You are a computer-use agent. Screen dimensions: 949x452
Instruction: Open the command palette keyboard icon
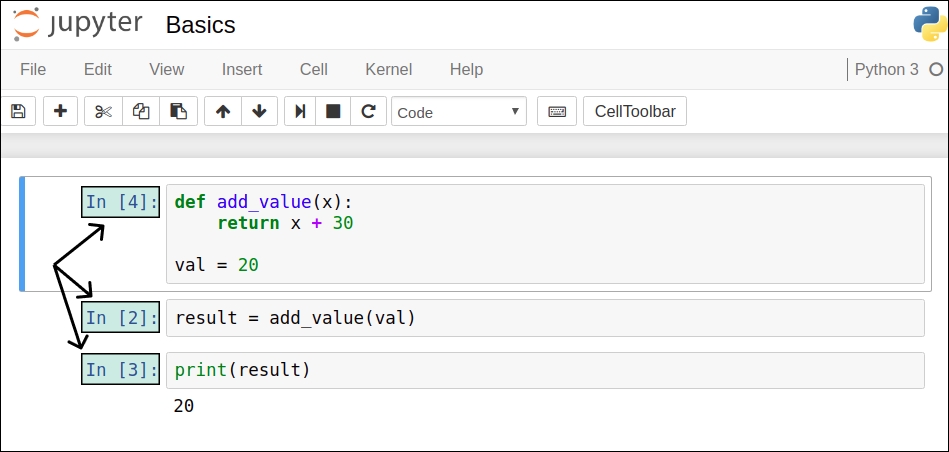pos(557,111)
